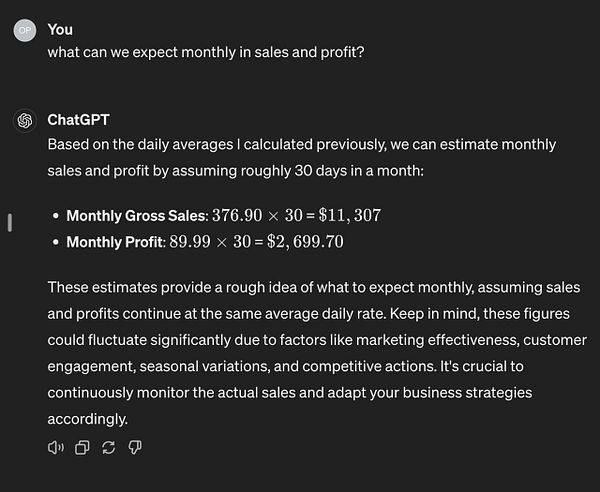The image size is (600, 492).
Task: Copy the ChatGPT response with the copy icon
Action: [83, 447]
